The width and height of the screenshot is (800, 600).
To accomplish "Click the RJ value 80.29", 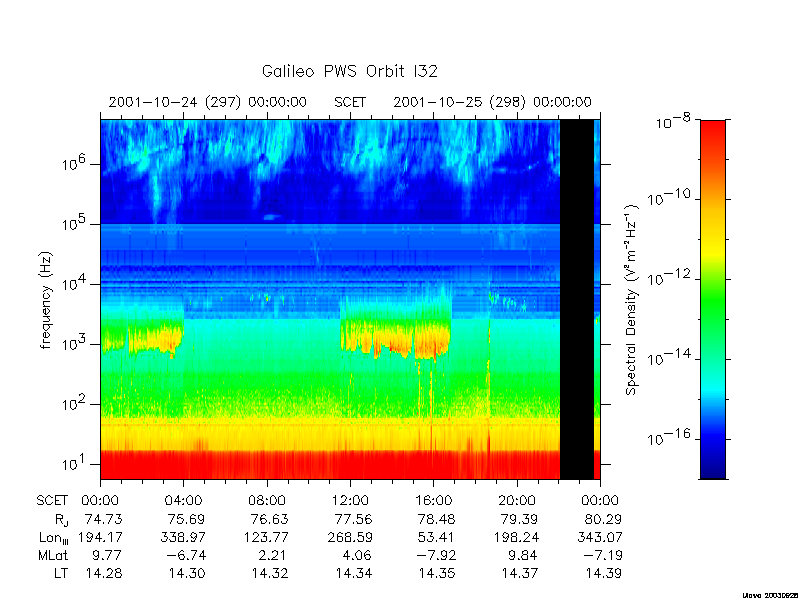I will 603,519.
